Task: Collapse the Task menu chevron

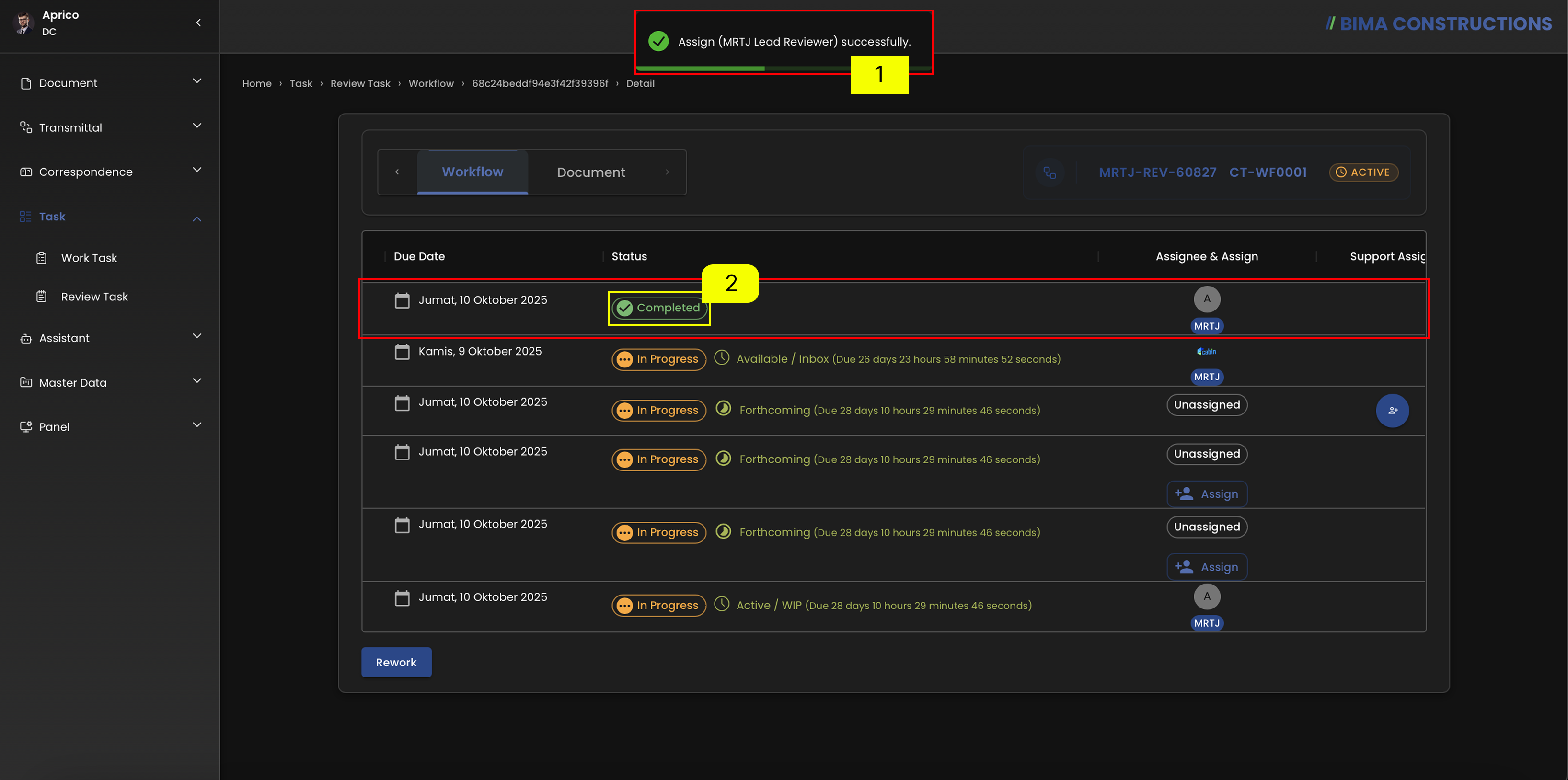Action: pyautogui.click(x=196, y=219)
